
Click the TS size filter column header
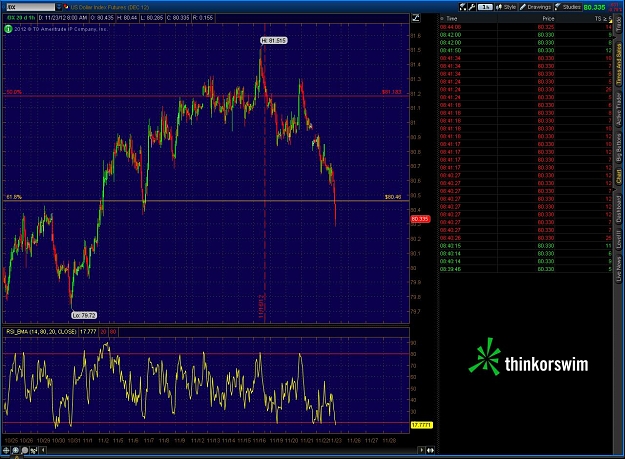point(603,18)
